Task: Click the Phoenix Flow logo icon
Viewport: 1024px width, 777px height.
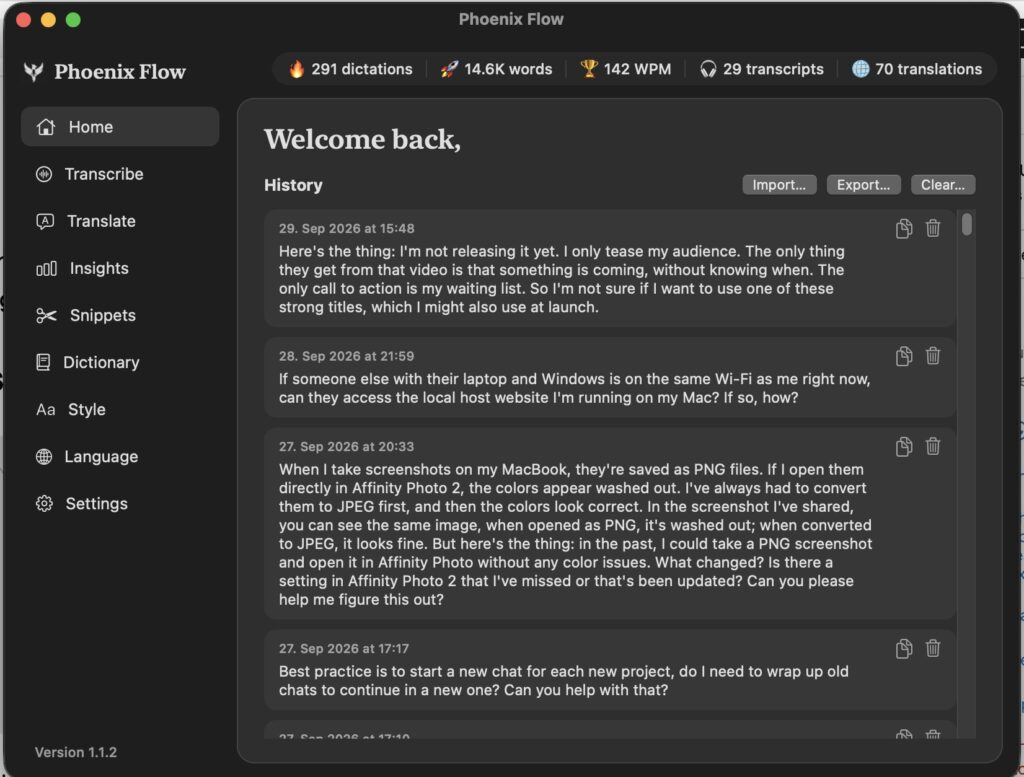Action: point(33,71)
